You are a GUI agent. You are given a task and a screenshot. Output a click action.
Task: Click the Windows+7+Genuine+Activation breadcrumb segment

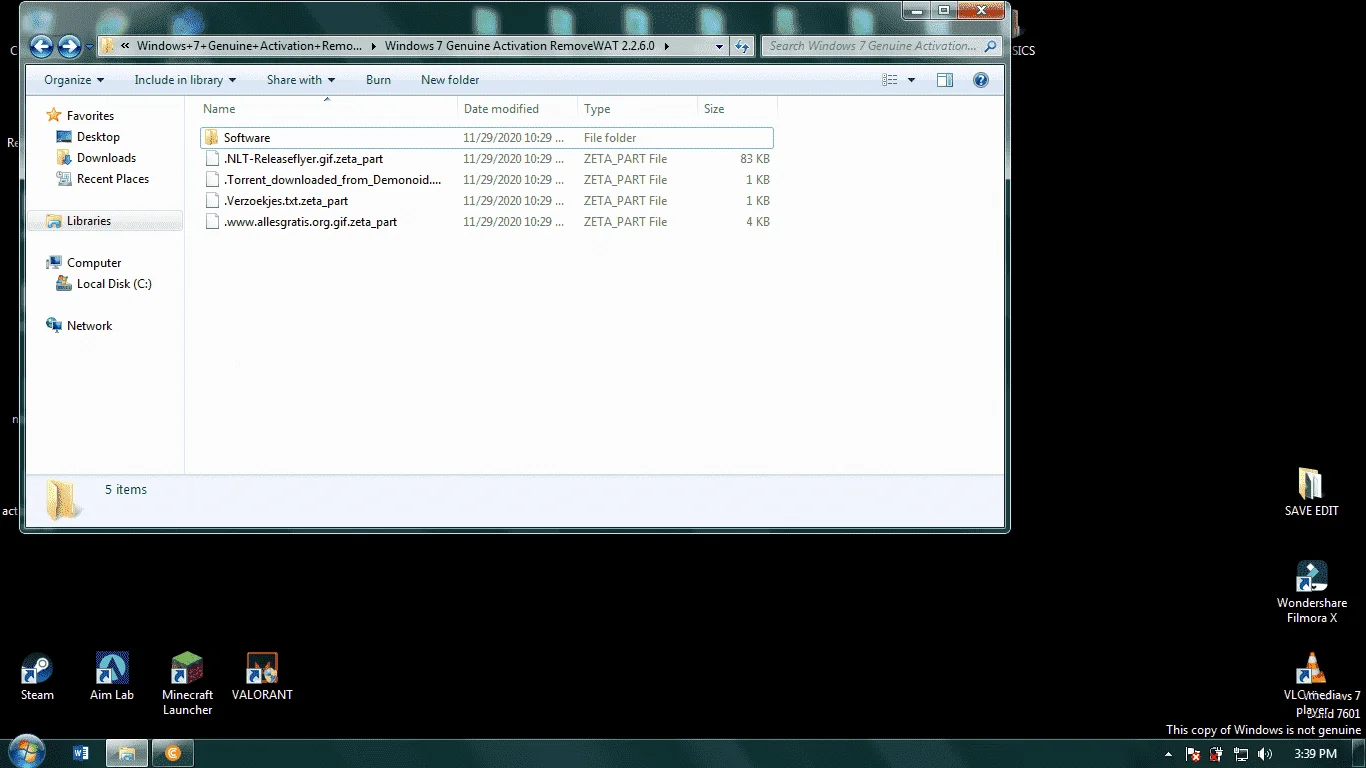[x=249, y=46]
